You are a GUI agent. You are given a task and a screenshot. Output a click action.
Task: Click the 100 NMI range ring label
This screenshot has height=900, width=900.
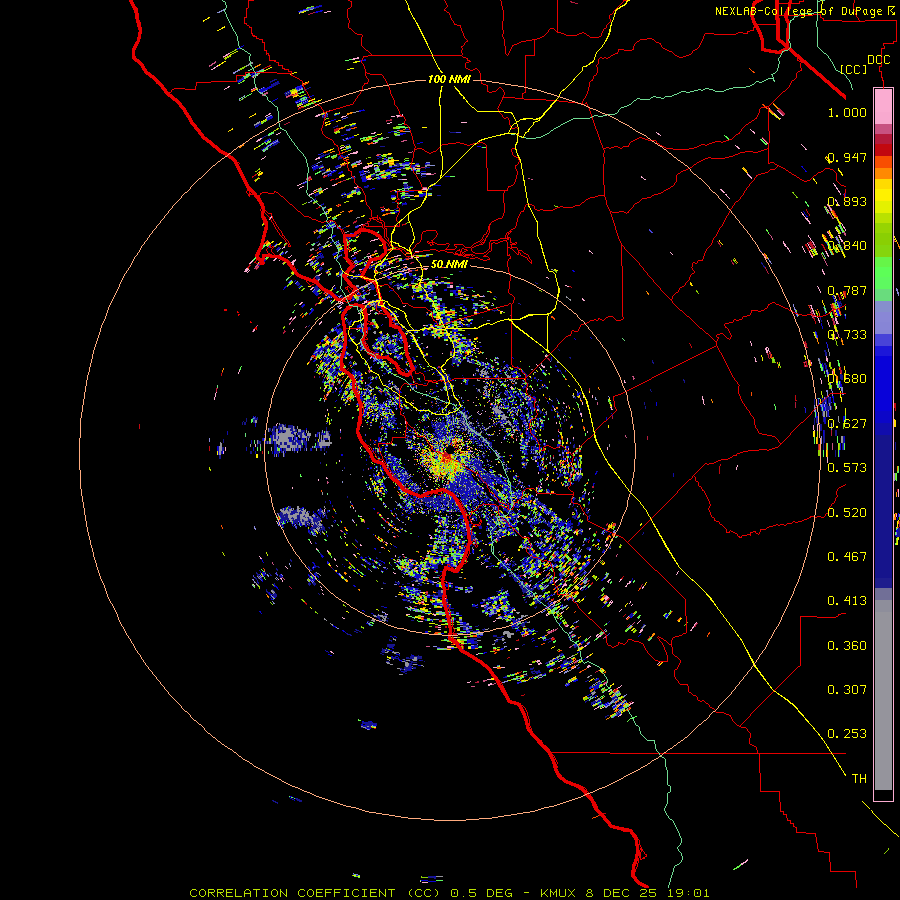(x=449, y=79)
